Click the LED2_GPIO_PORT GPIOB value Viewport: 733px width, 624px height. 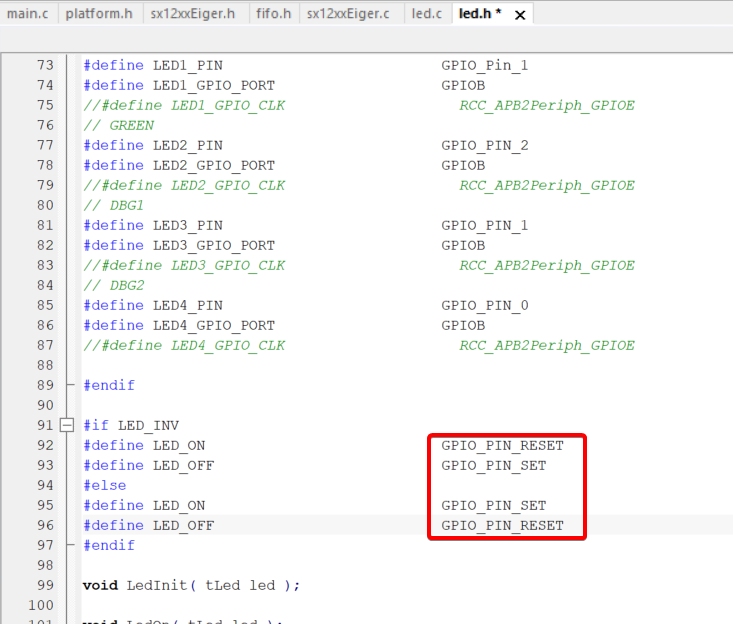pyautogui.click(x=463, y=165)
